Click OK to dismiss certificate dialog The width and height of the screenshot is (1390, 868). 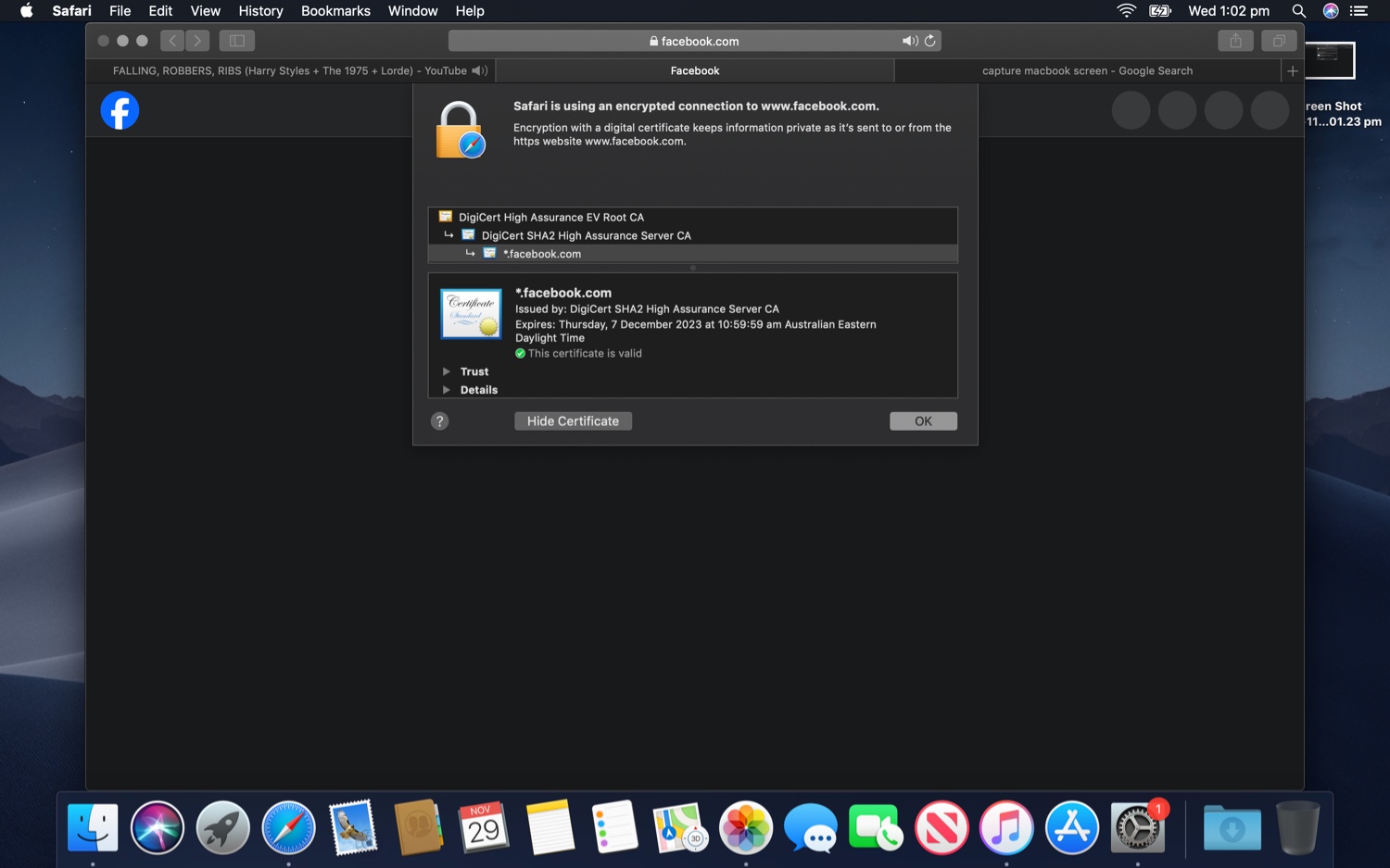[923, 421]
